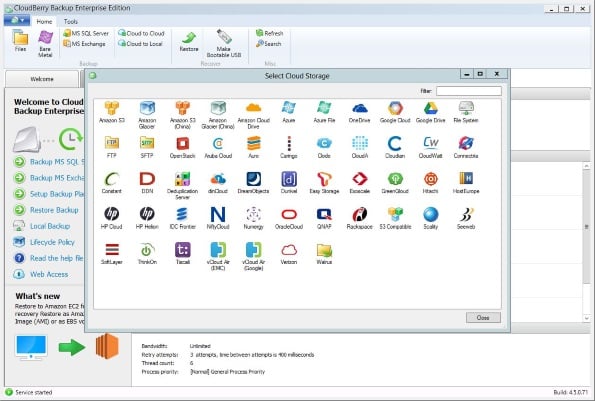Open the Web Access link
The image size is (595, 401).
(x=49, y=274)
